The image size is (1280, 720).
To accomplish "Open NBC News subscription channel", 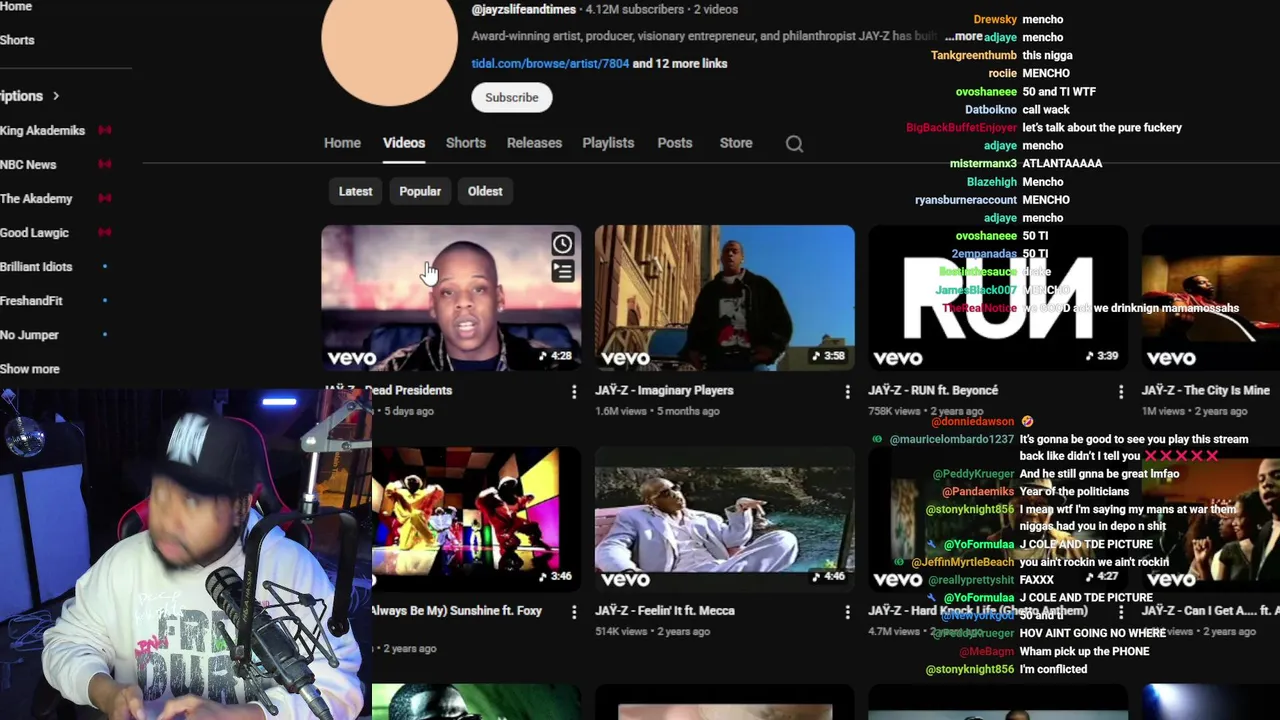I will (28, 164).
